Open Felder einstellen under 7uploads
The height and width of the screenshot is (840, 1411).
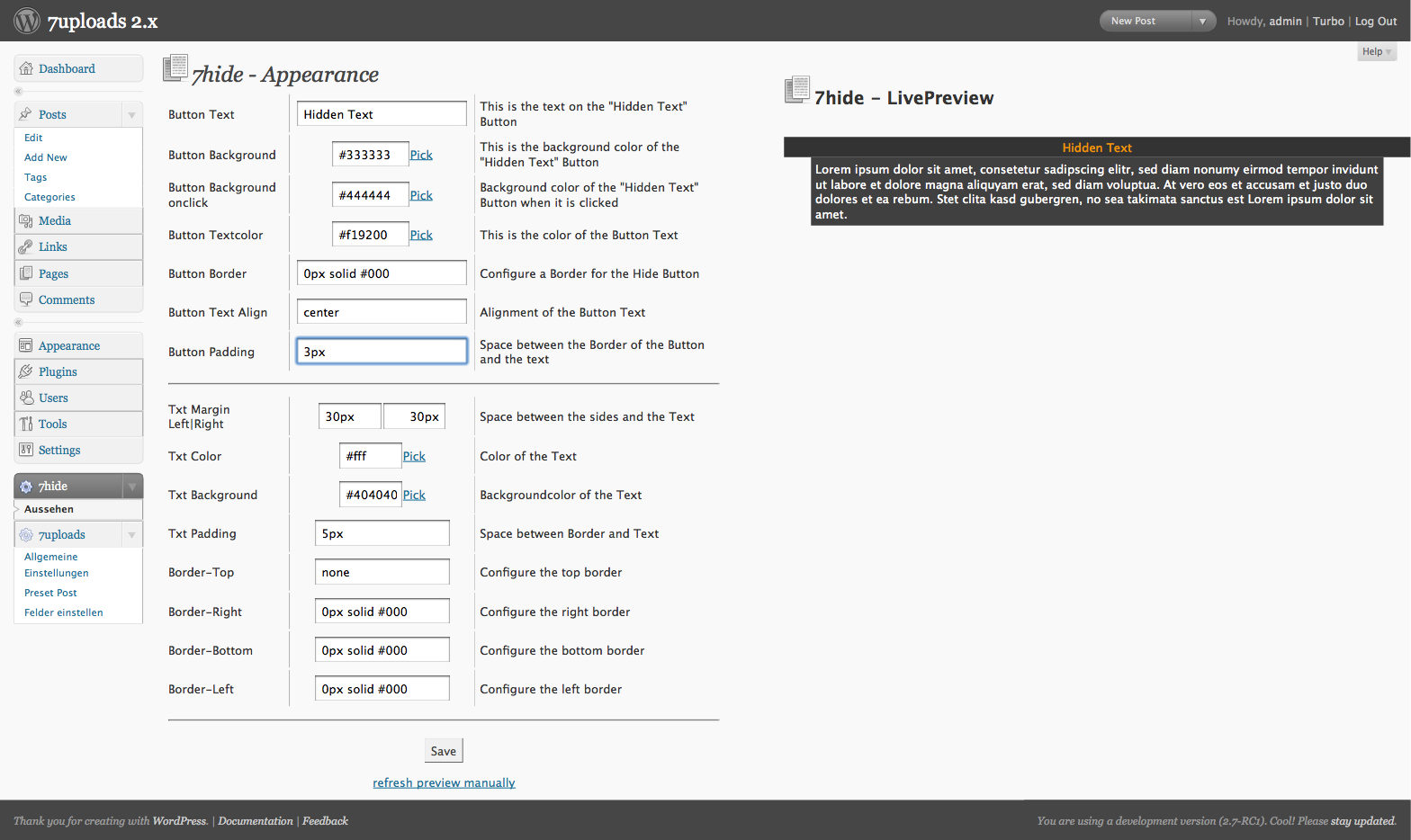pyautogui.click(x=64, y=612)
